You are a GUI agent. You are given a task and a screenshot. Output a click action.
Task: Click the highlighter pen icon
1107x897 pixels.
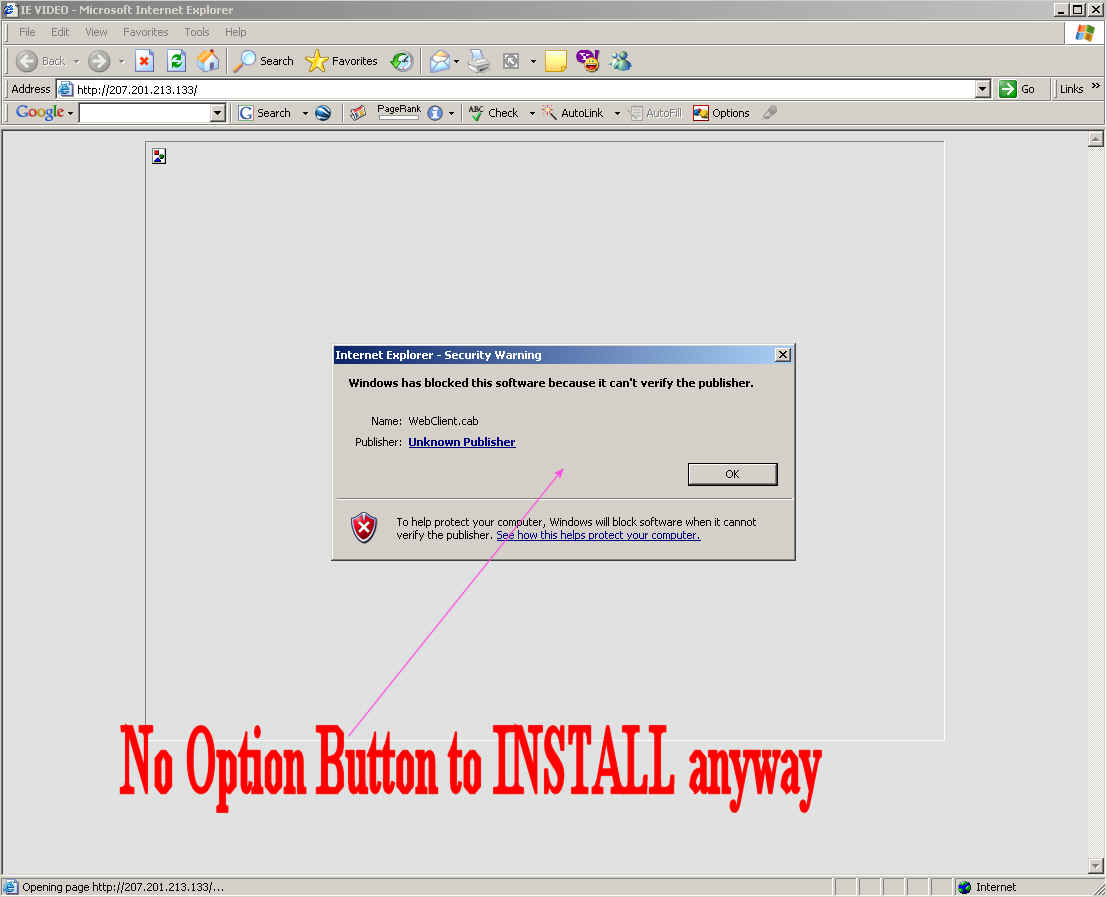(x=770, y=112)
